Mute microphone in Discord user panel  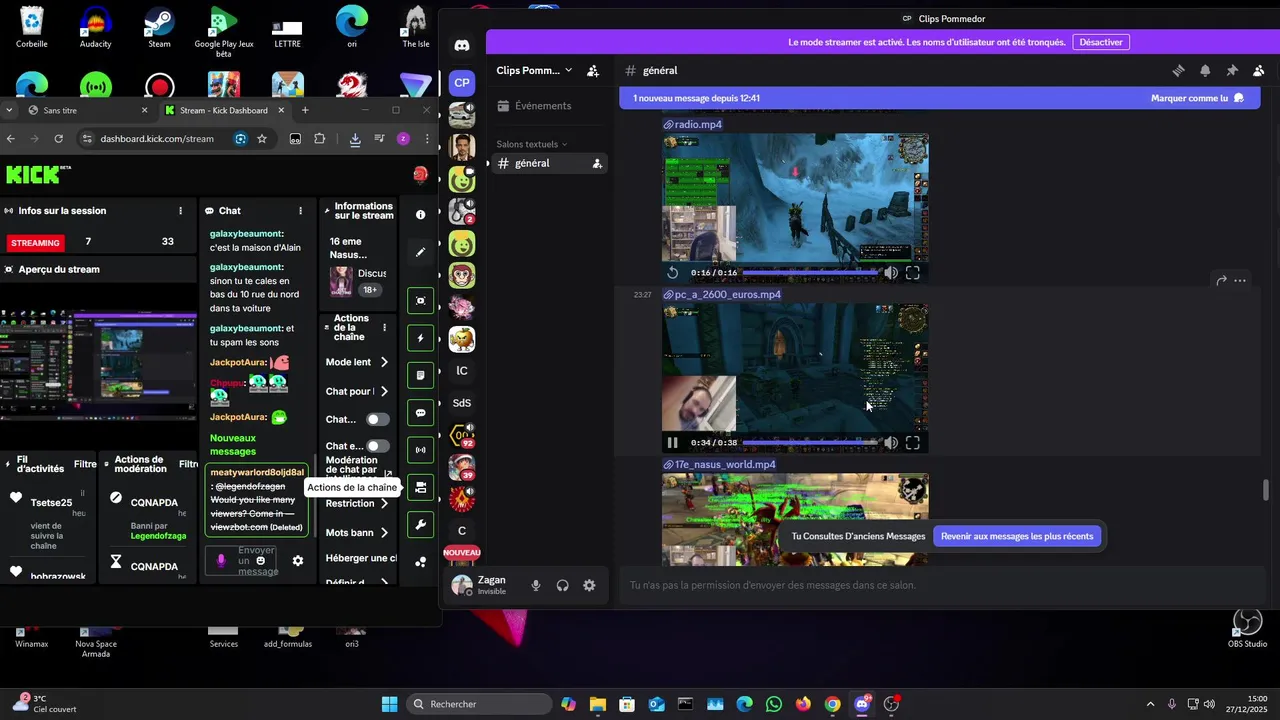click(536, 586)
